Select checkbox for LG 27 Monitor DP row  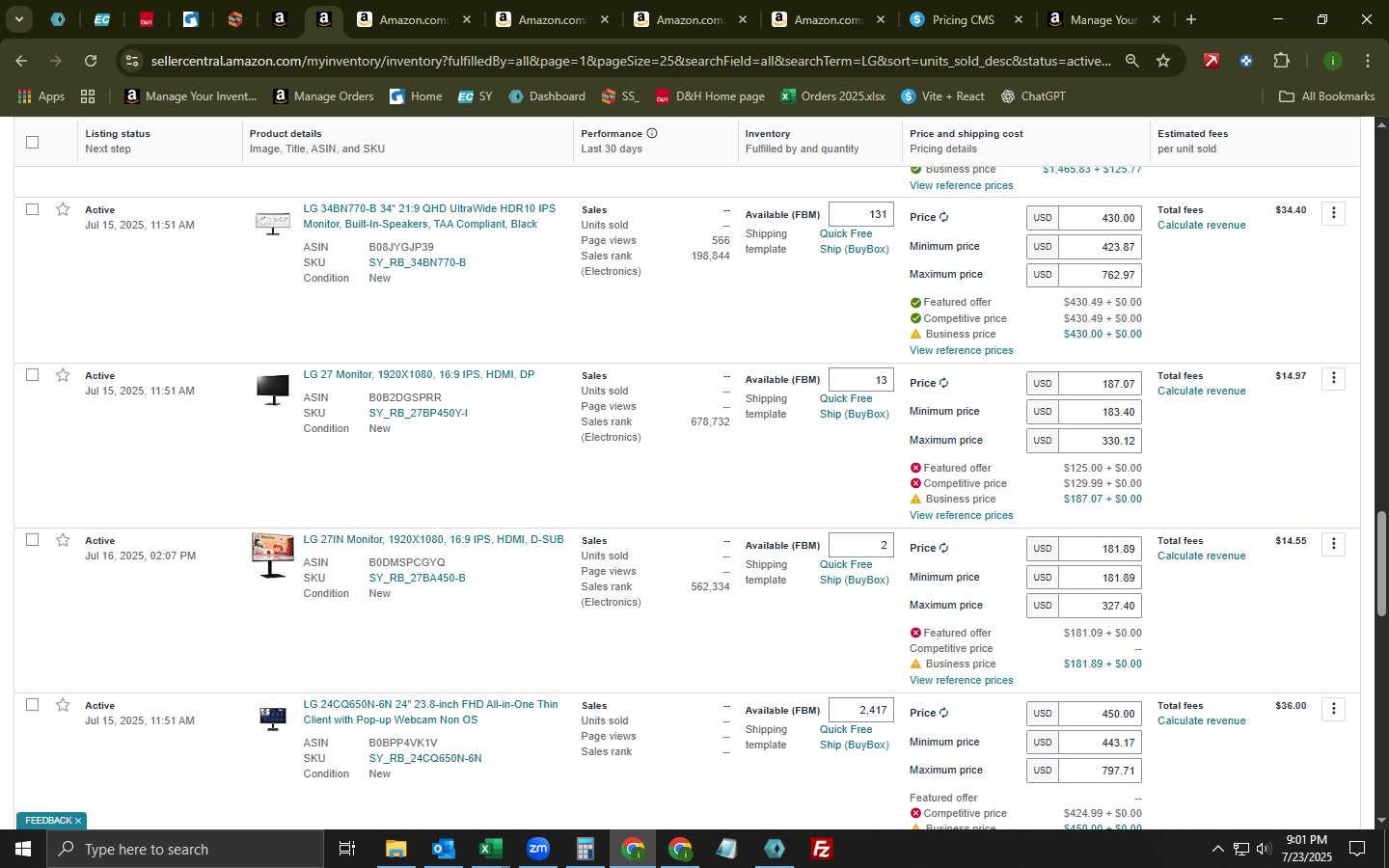tap(32, 375)
